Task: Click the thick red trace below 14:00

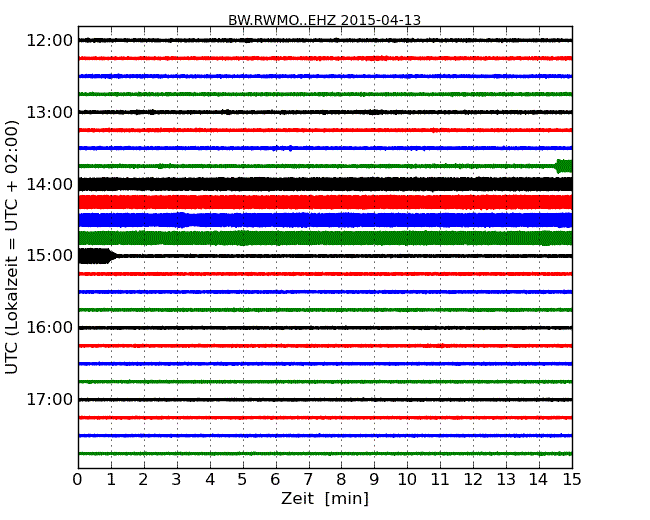Action: coord(325,202)
